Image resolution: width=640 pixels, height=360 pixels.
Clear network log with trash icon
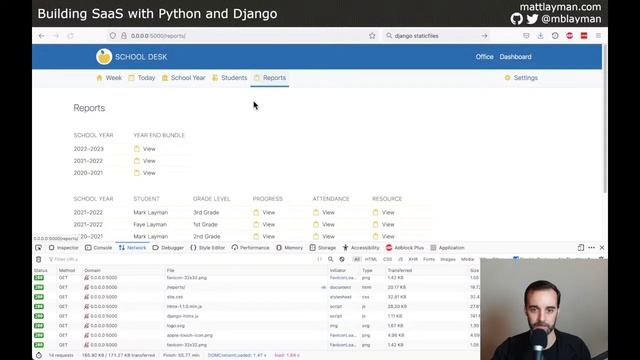click(x=38, y=259)
